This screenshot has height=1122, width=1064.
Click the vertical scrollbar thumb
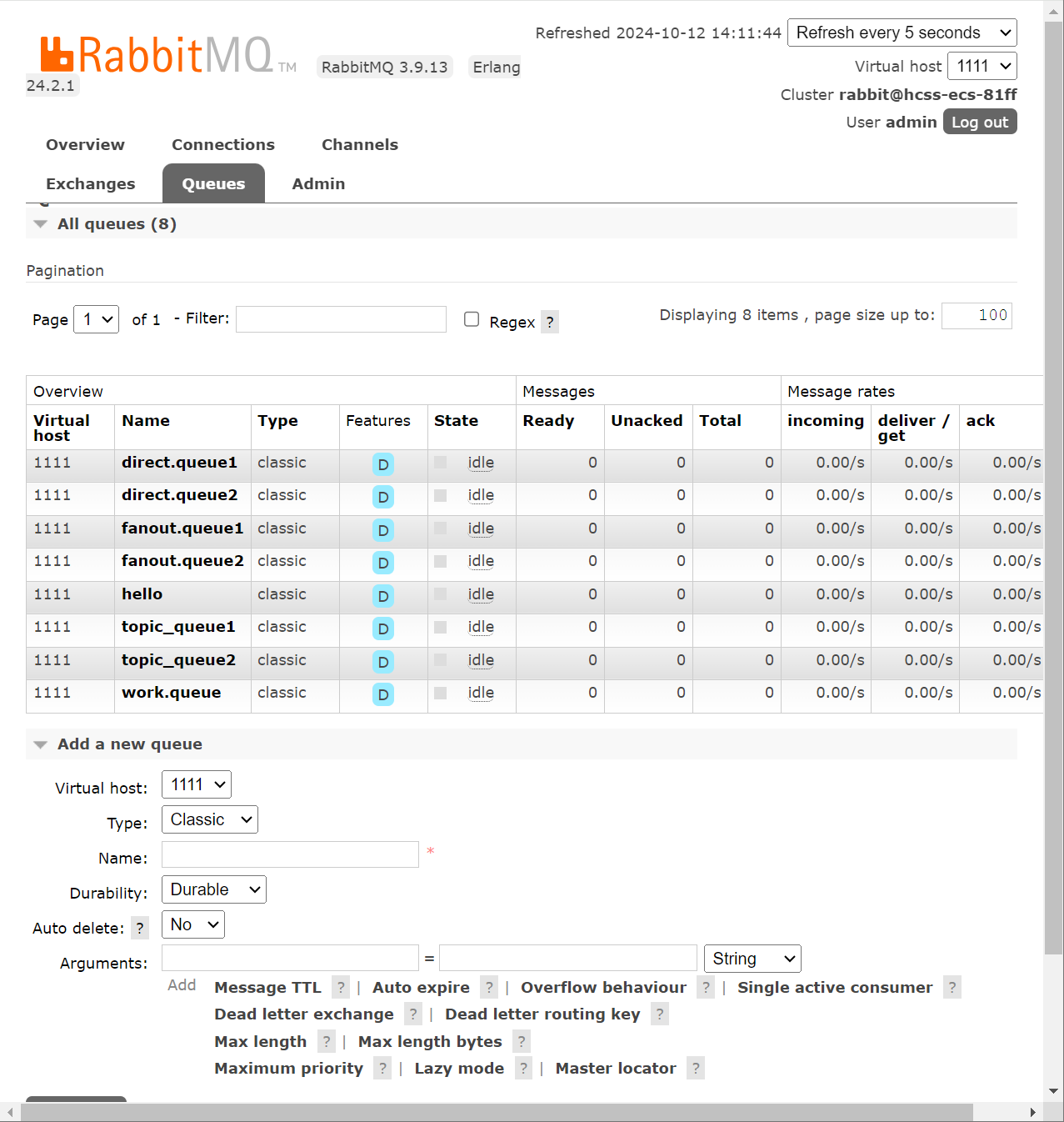click(x=1054, y=488)
